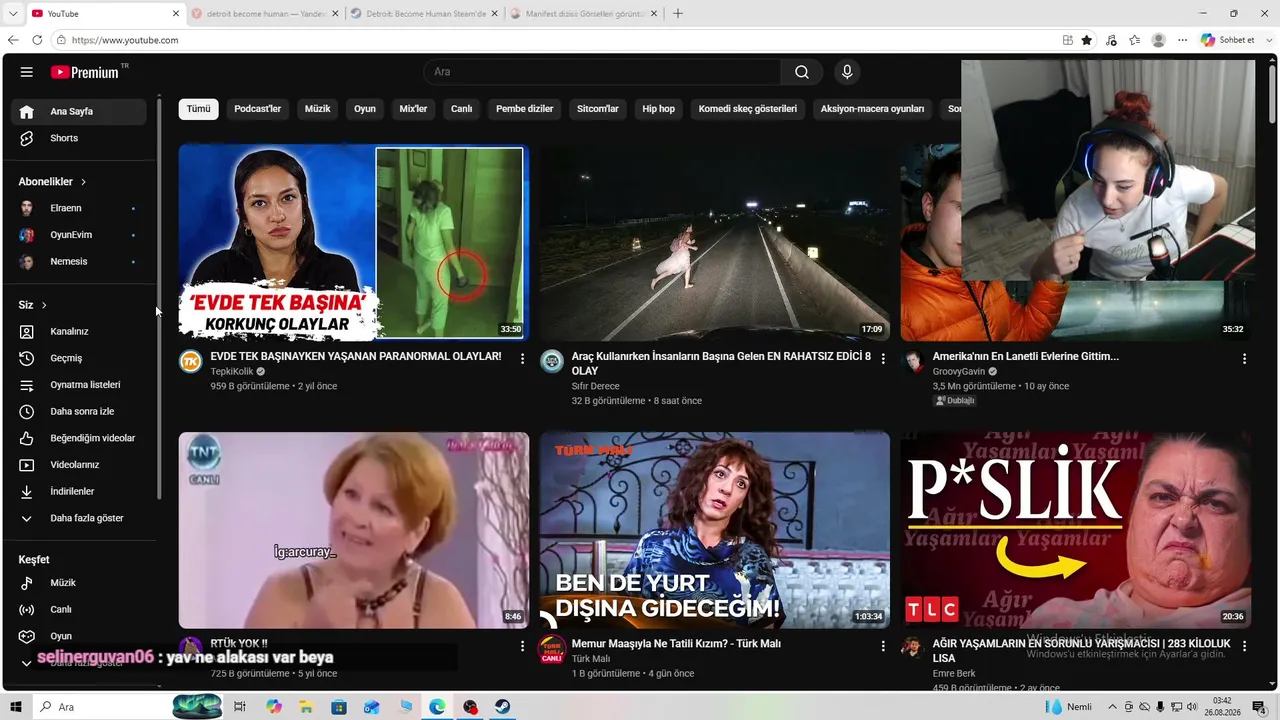
Task: Select the Müzik filter chip
Action: tap(317, 109)
